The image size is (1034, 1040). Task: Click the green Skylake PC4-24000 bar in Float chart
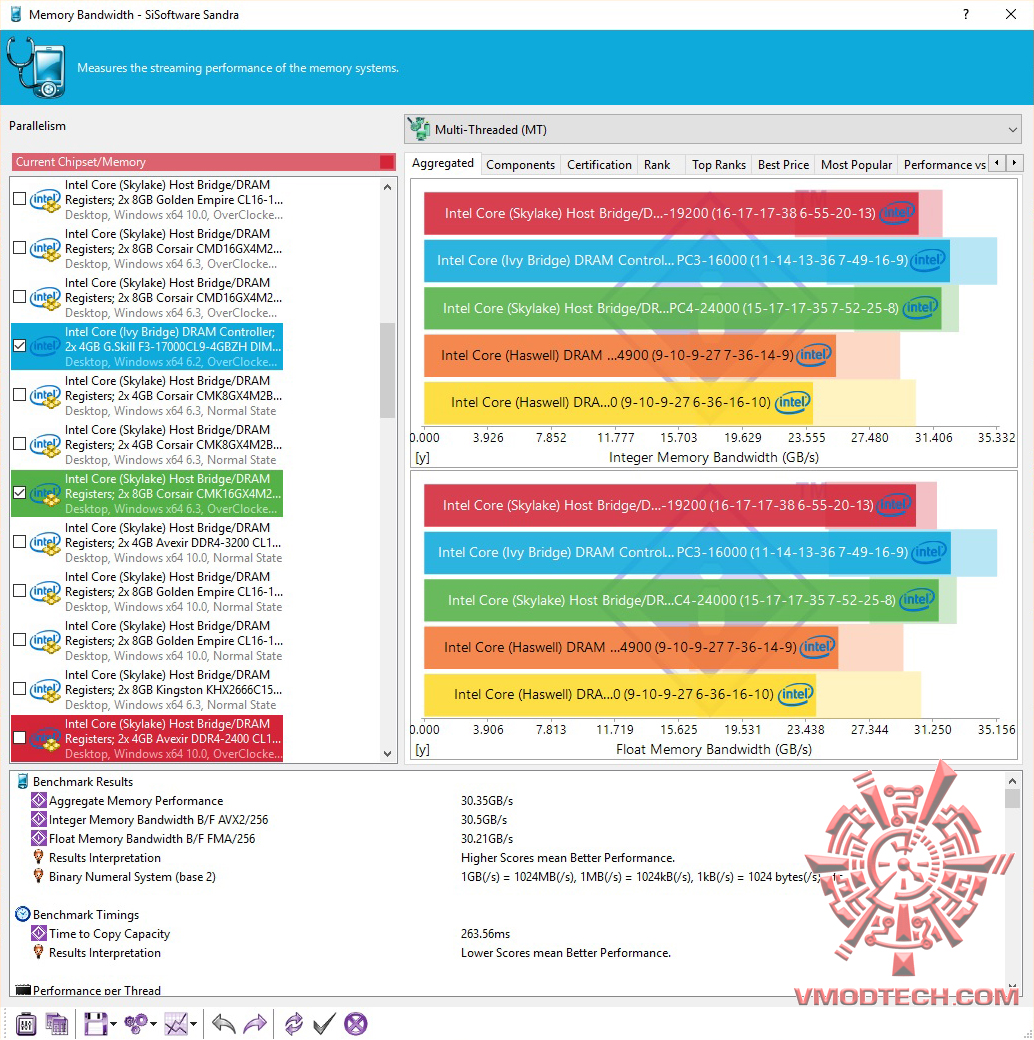coord(681,600)
